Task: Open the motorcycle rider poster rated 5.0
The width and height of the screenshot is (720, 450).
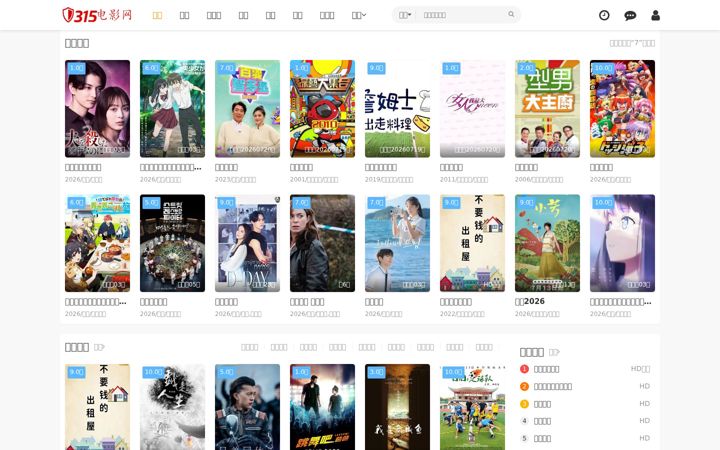Action: point(248,407)
